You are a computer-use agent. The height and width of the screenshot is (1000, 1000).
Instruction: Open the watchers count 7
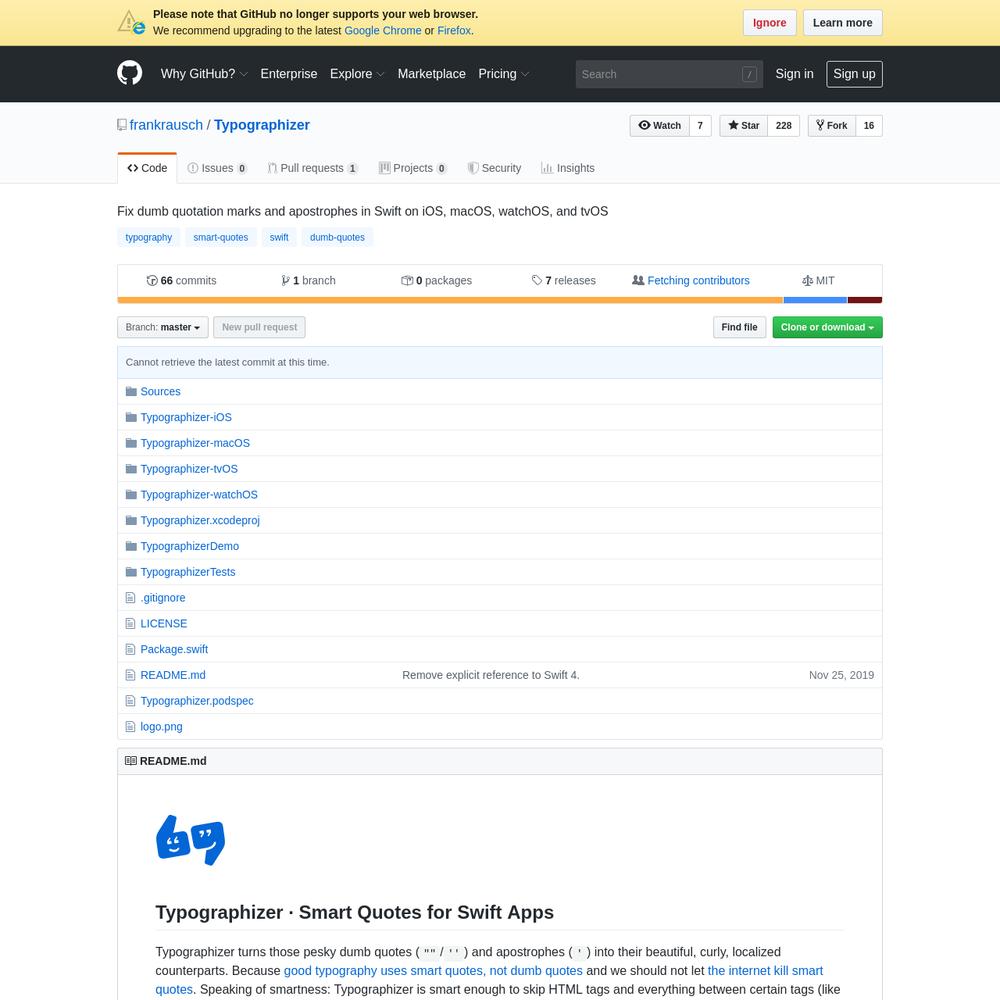[700, 126]
